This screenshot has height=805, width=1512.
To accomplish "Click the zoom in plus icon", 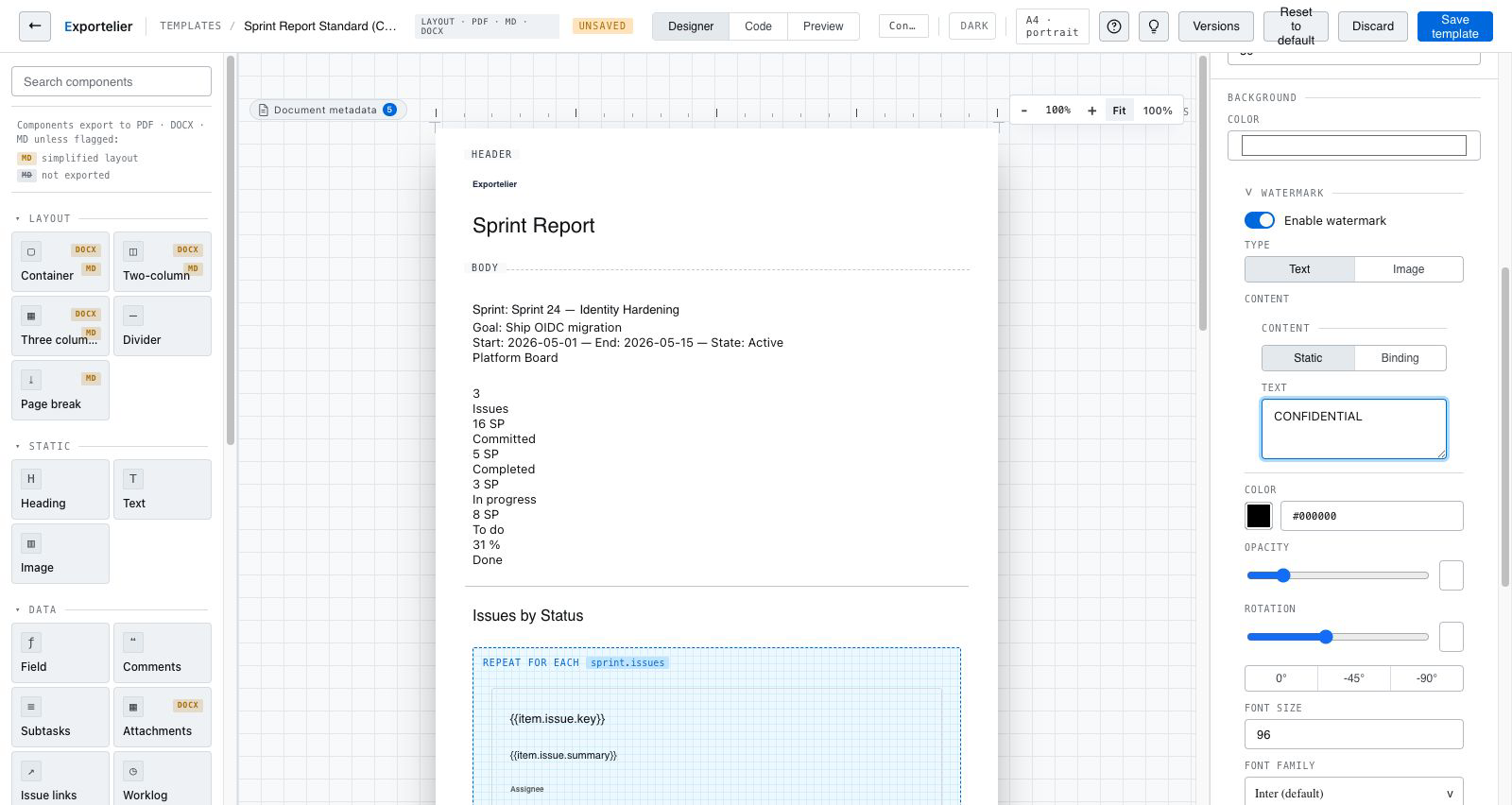I will (1091, 111).
